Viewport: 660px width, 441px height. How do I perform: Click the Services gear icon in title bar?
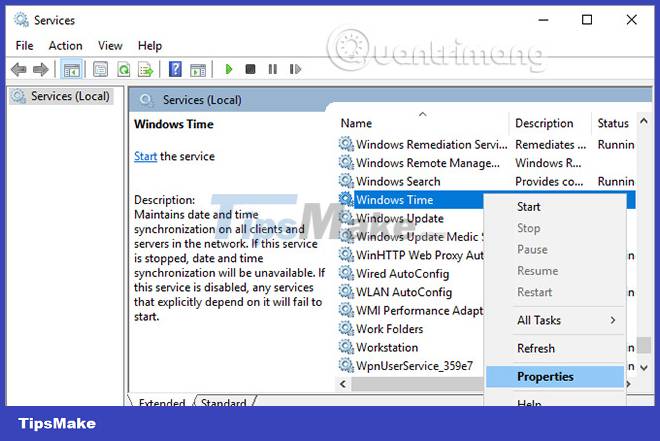coord(21,20)
